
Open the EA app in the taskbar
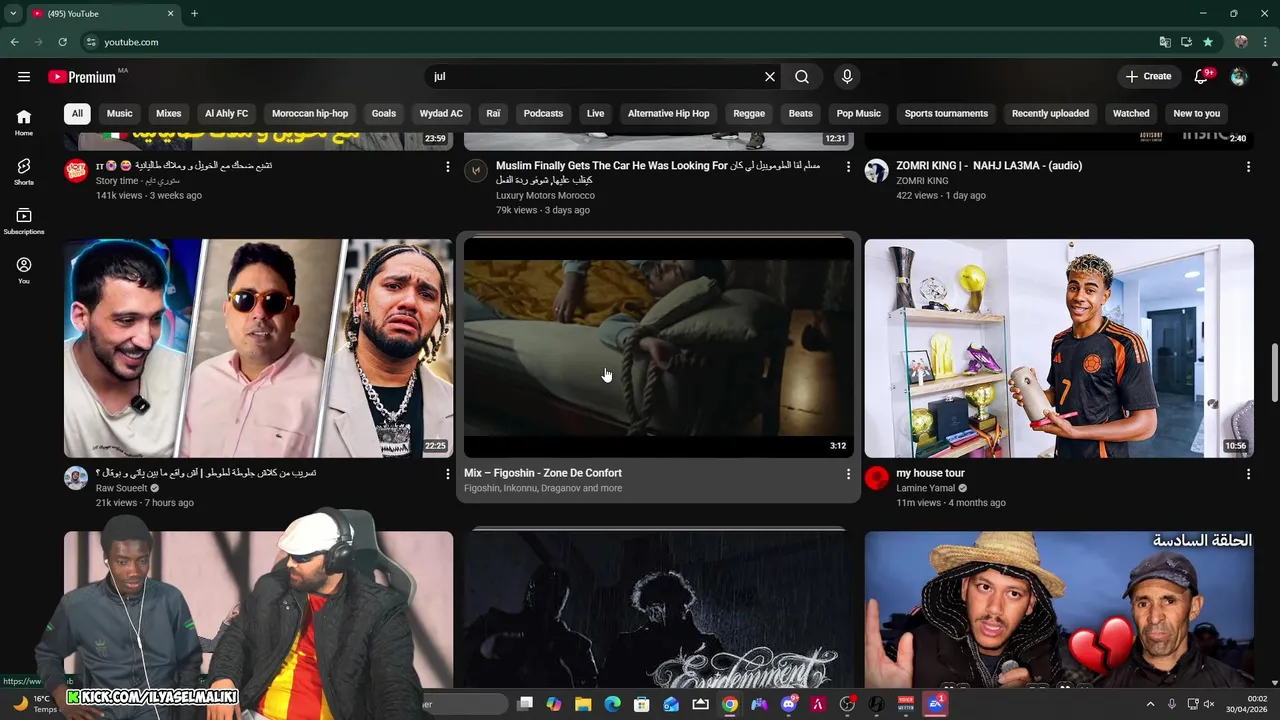click(x=936, y=704)
